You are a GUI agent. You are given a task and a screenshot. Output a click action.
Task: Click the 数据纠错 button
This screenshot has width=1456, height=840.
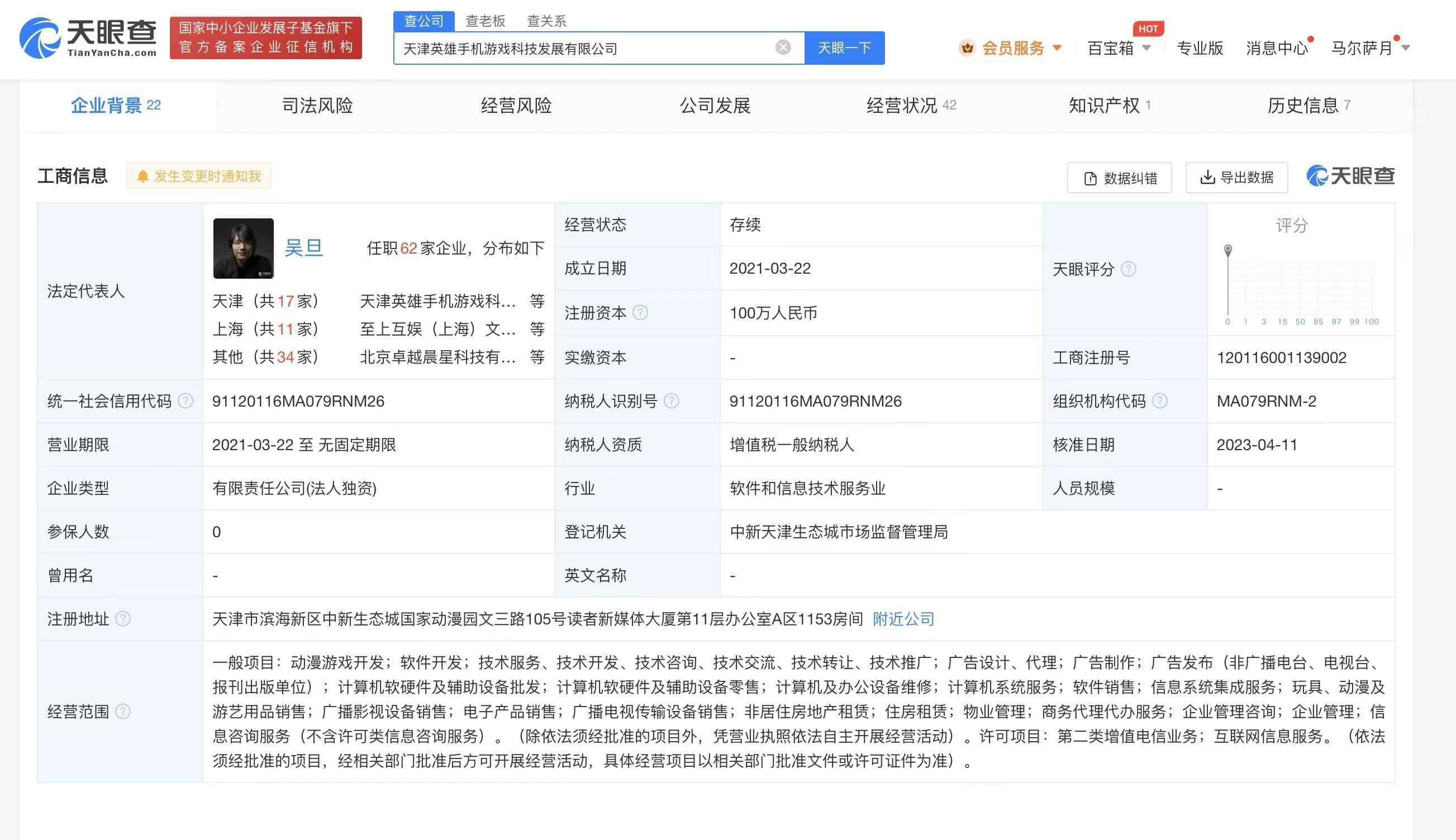(1120, 178)
